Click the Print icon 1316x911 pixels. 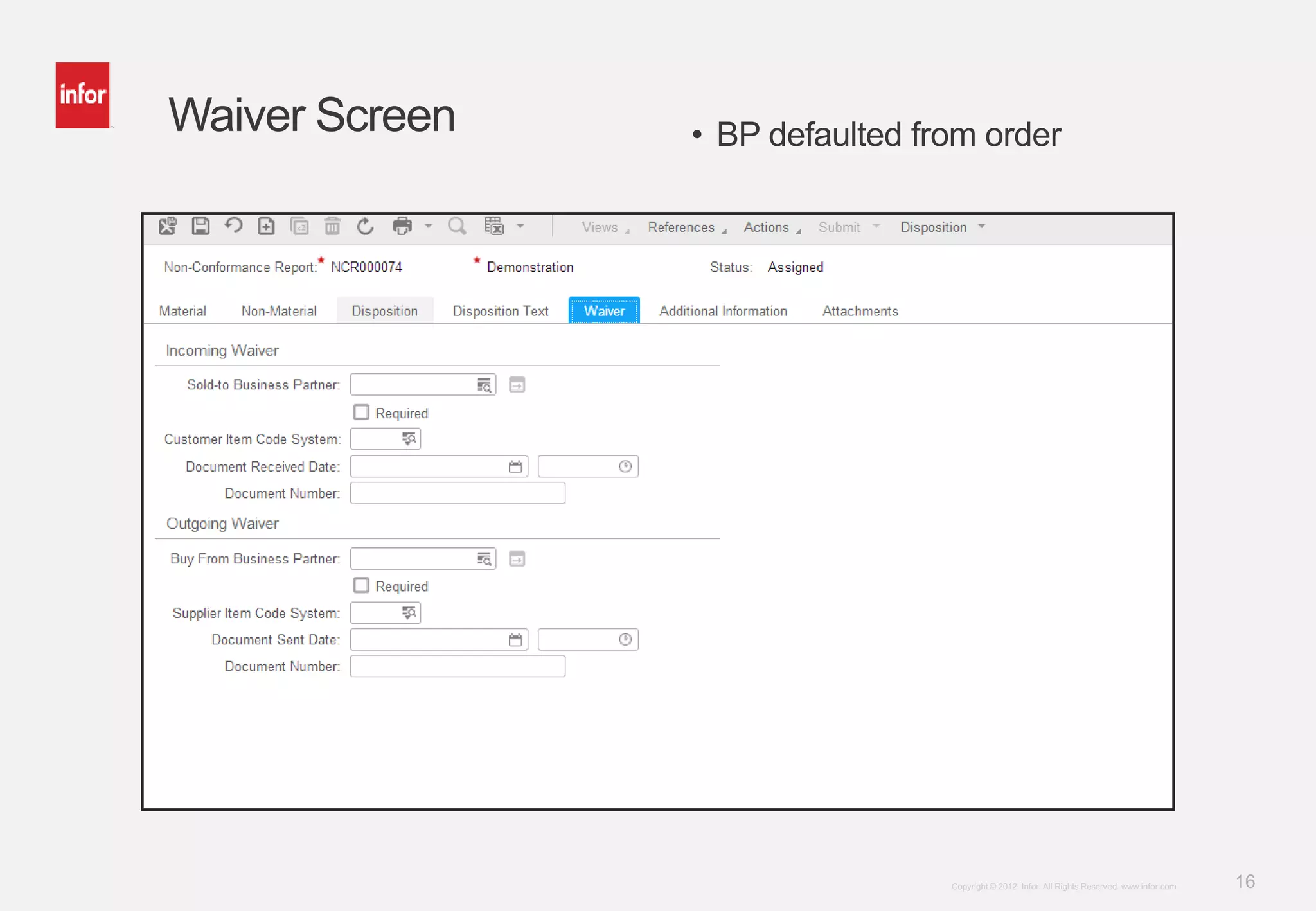402,226
